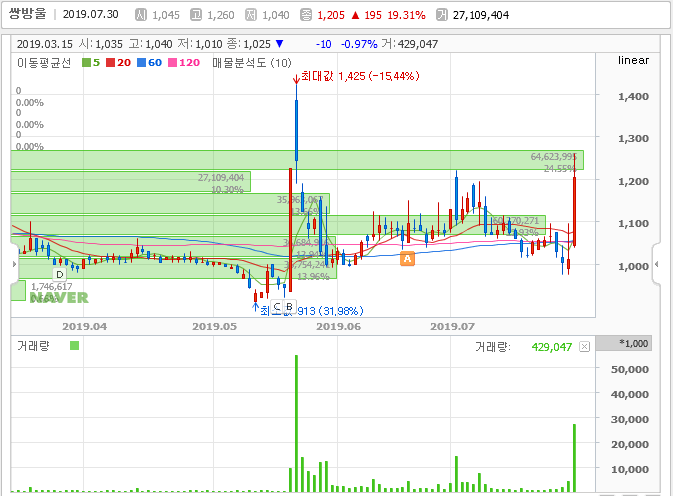The width and height of the screenshot is (673, 496).
Task: Click the 1,746,617 volume profile label
Action: click(52, 286)
